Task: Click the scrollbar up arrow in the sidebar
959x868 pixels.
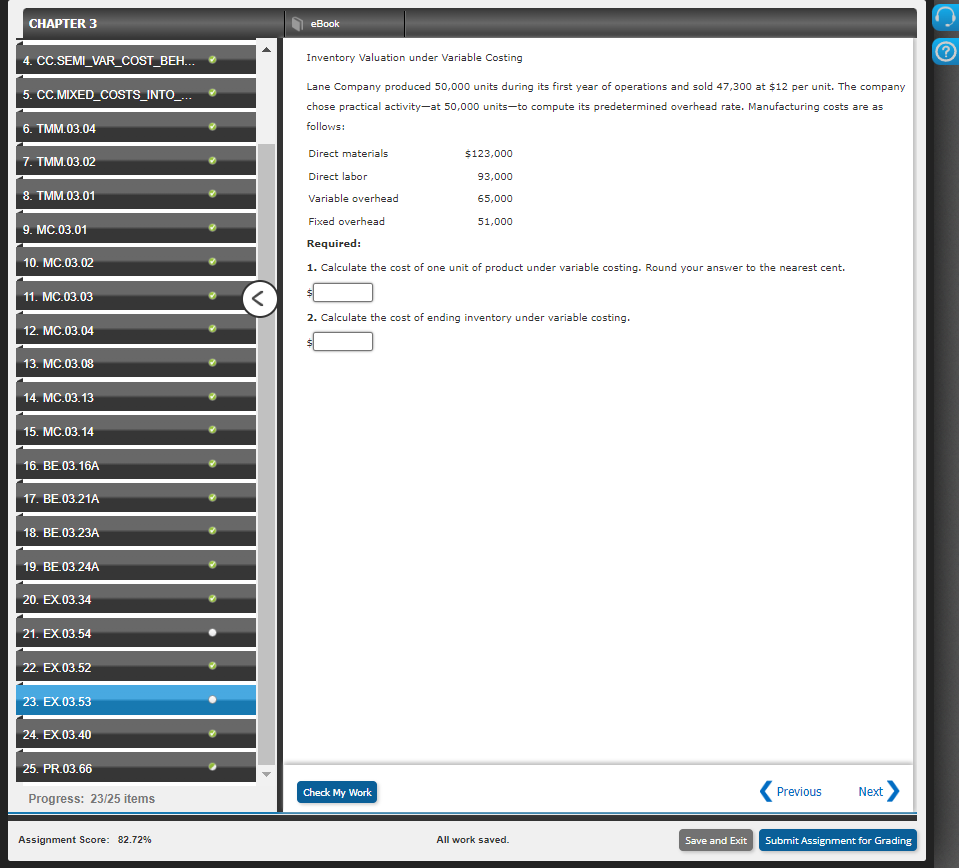Action: (266, 47)
